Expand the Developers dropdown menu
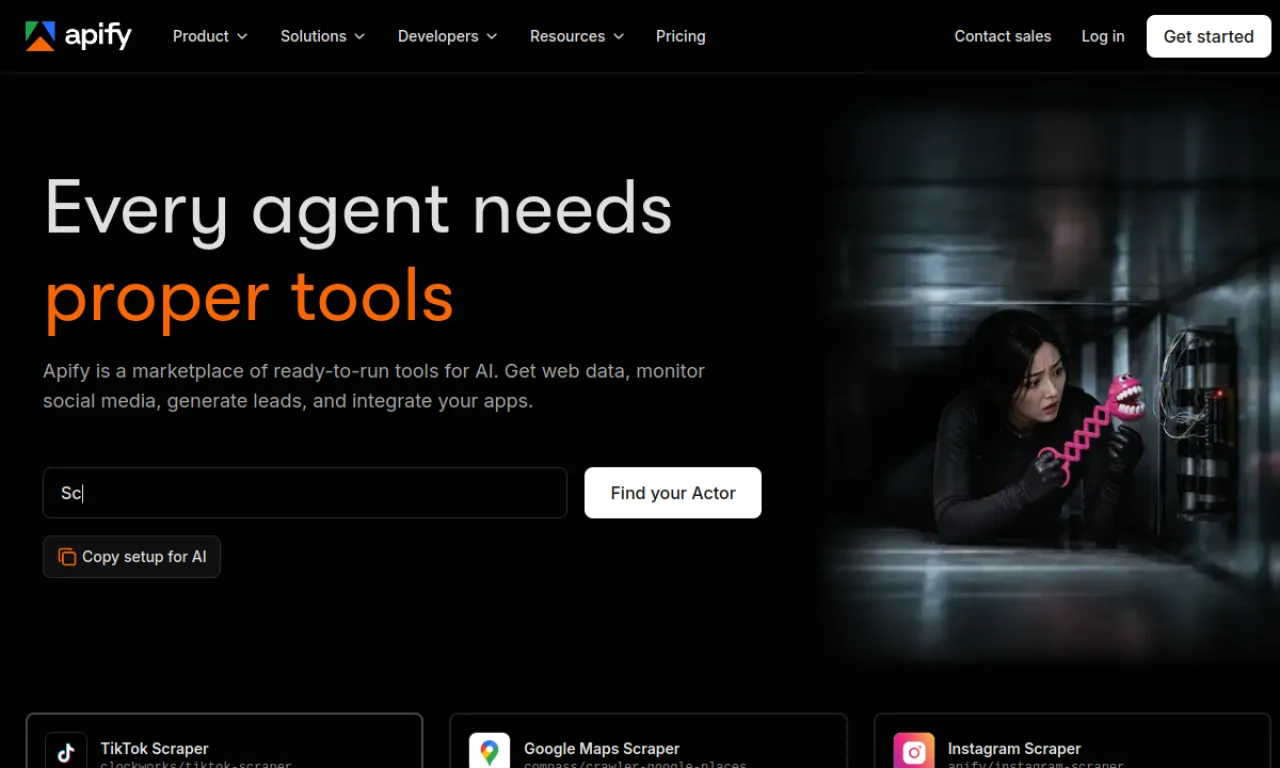Image resolution: width=1280 pixels, height=768 pixels. tap(448, 36)
